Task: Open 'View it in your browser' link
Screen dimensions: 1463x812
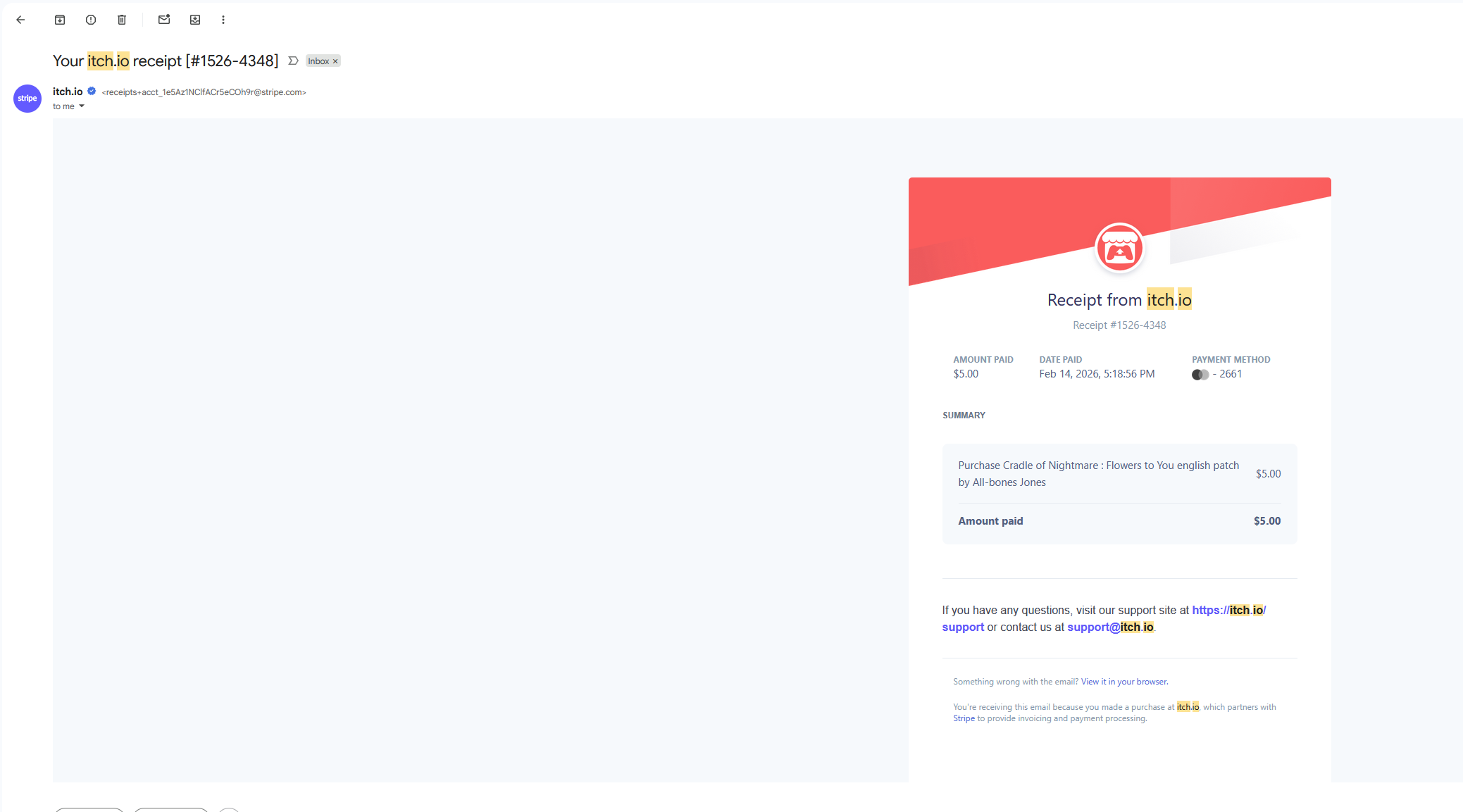Action: (x=1123, y=682)
